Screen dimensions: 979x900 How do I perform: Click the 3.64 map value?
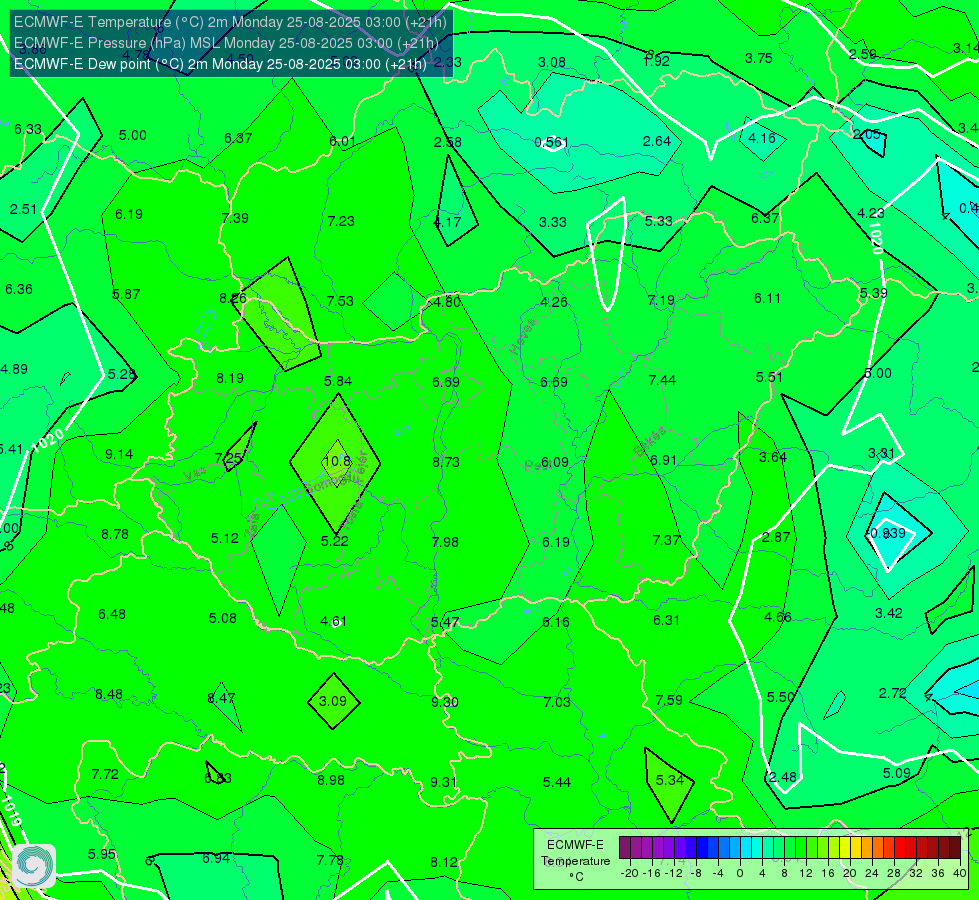773,457
